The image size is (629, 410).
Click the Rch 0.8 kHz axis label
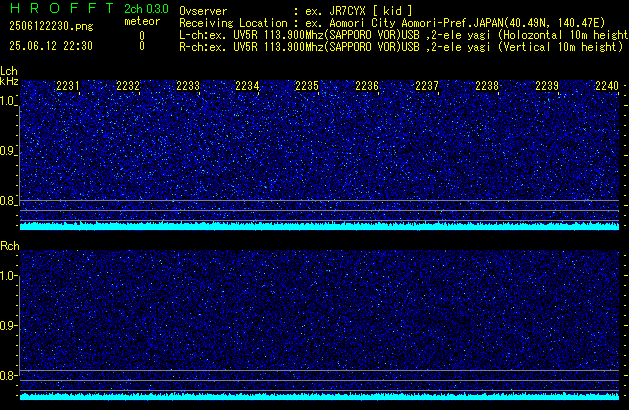8,375
